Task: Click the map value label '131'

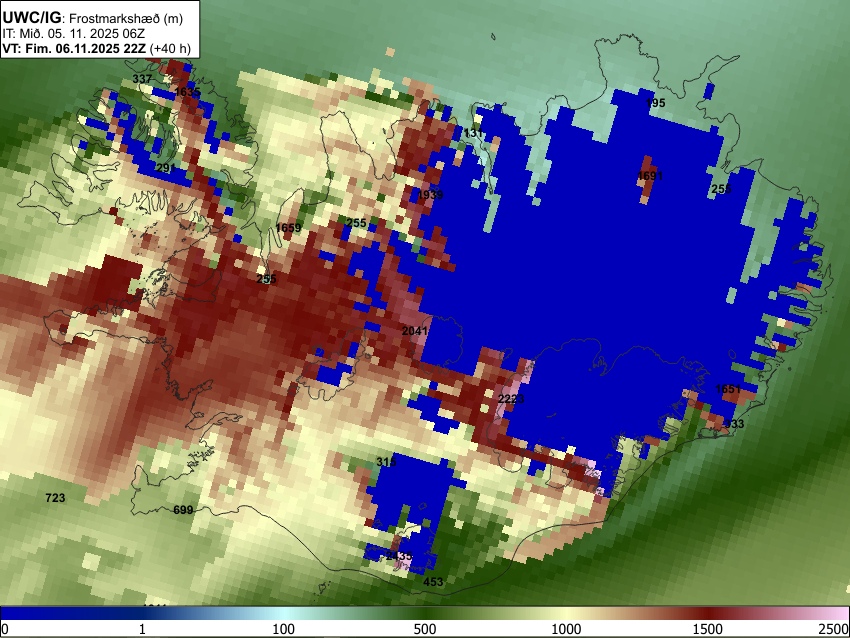Action: click(x=473, y=133)
